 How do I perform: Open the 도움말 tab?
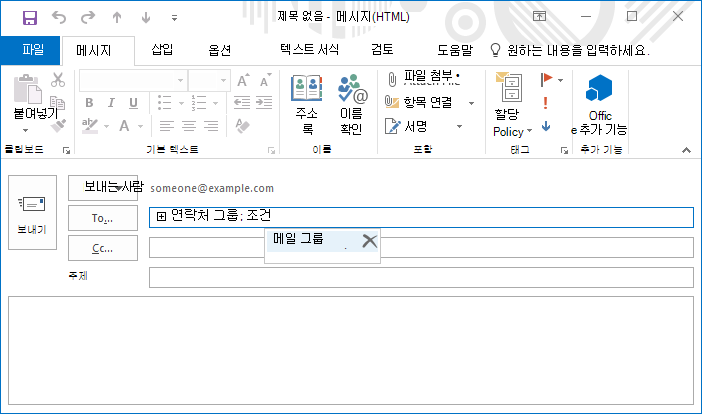point(455,50)
